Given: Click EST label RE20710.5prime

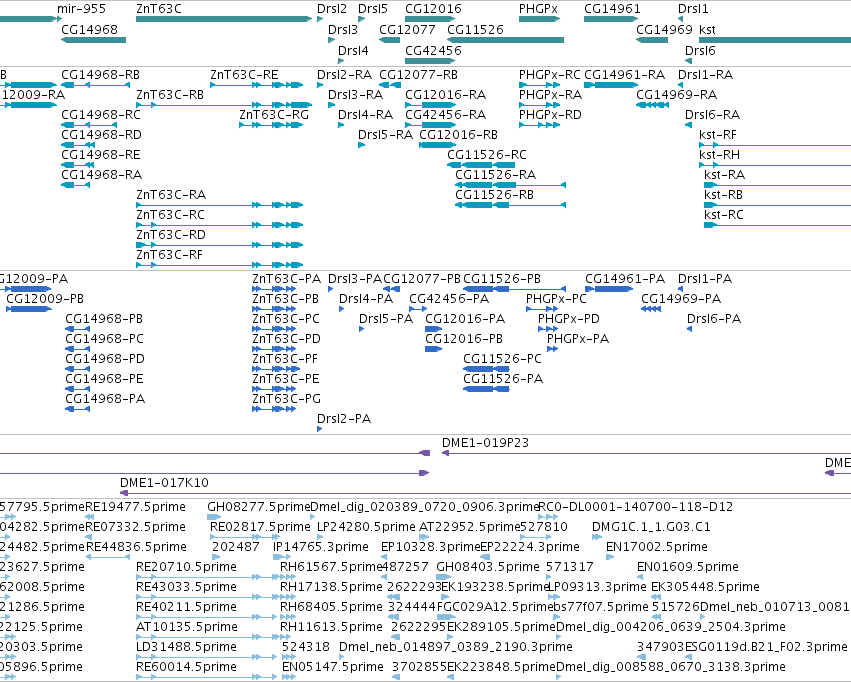Looking at the screenshot, I should tap(186, 566).
